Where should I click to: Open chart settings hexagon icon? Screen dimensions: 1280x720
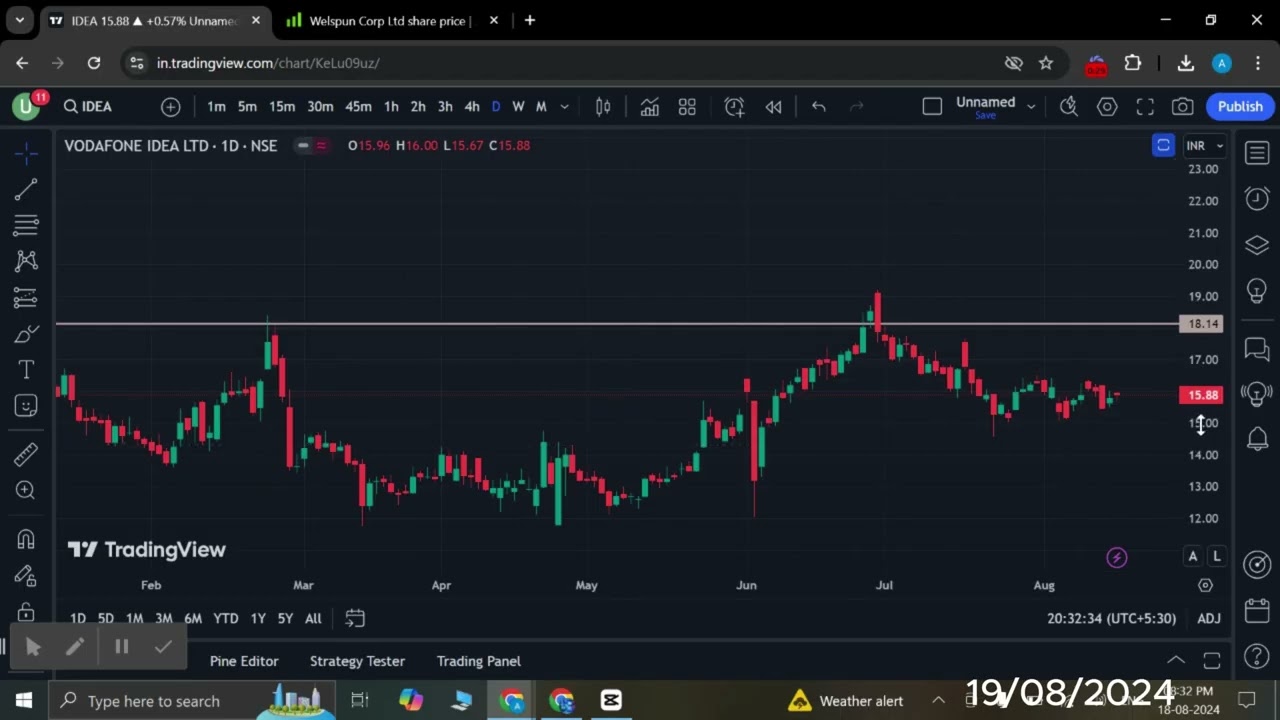1107,106
